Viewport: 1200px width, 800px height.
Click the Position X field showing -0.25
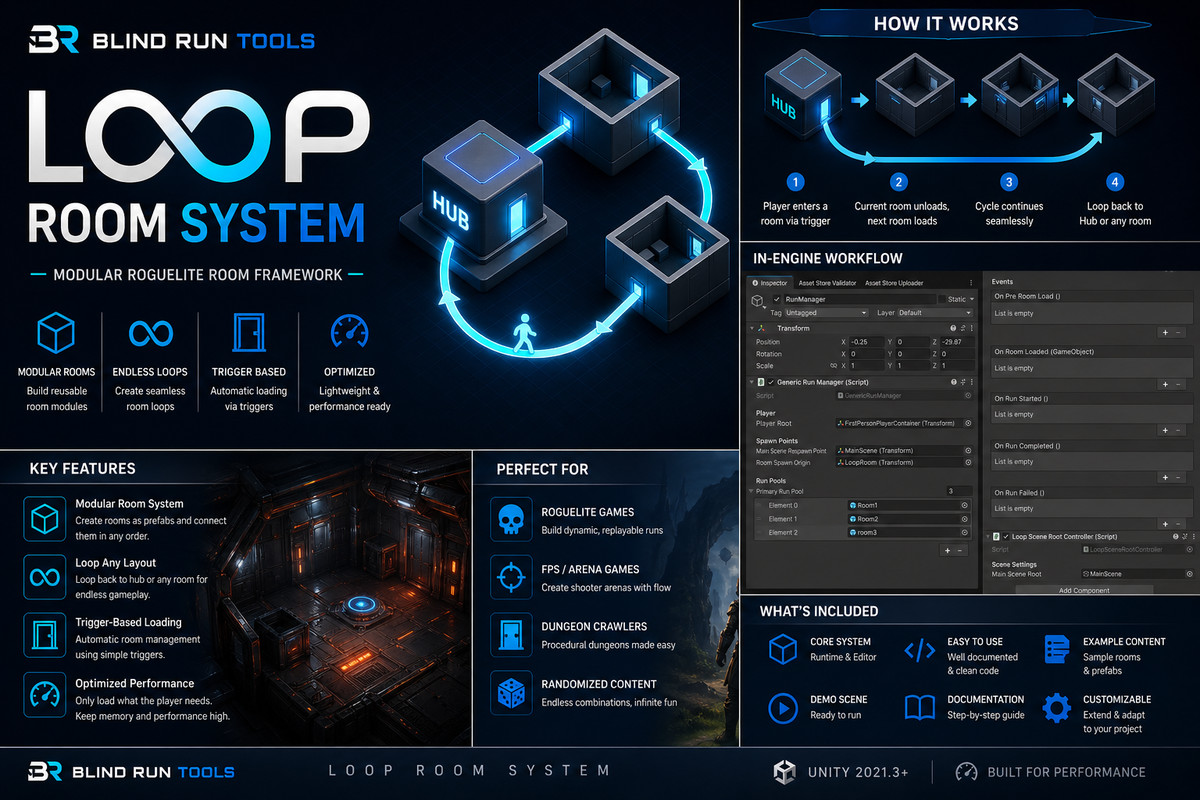click(x=866, y=342)
